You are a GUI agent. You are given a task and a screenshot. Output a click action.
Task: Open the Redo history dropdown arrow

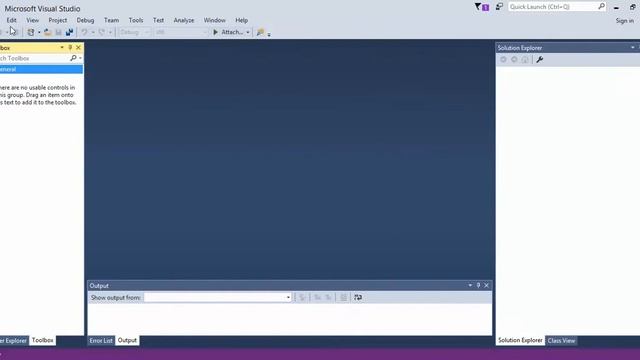110,32
